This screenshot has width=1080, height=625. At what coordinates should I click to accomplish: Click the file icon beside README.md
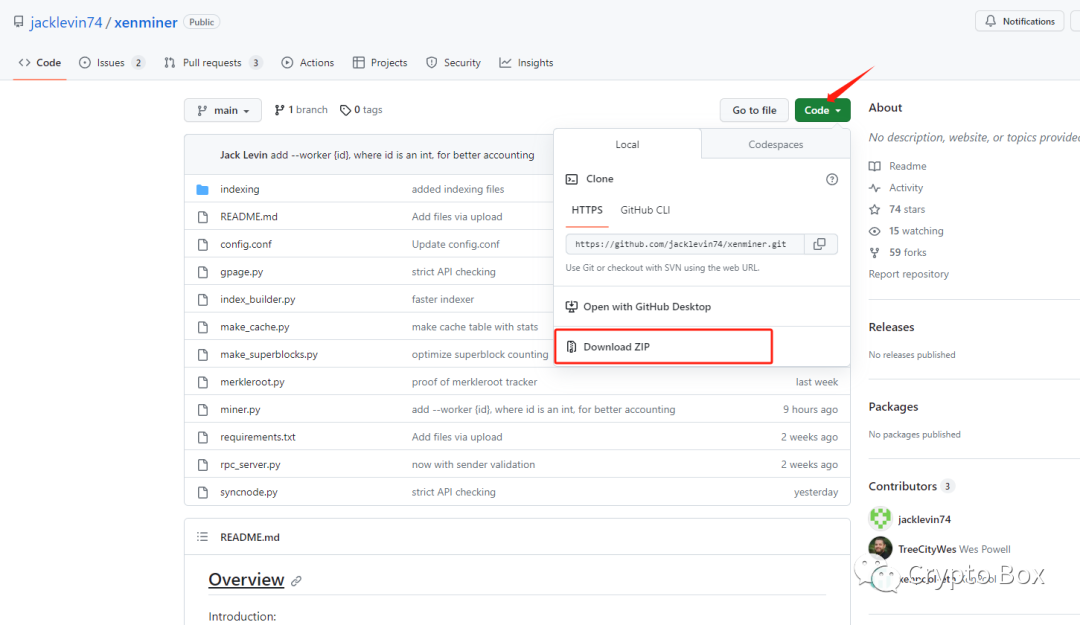click(x=202, y=217)
